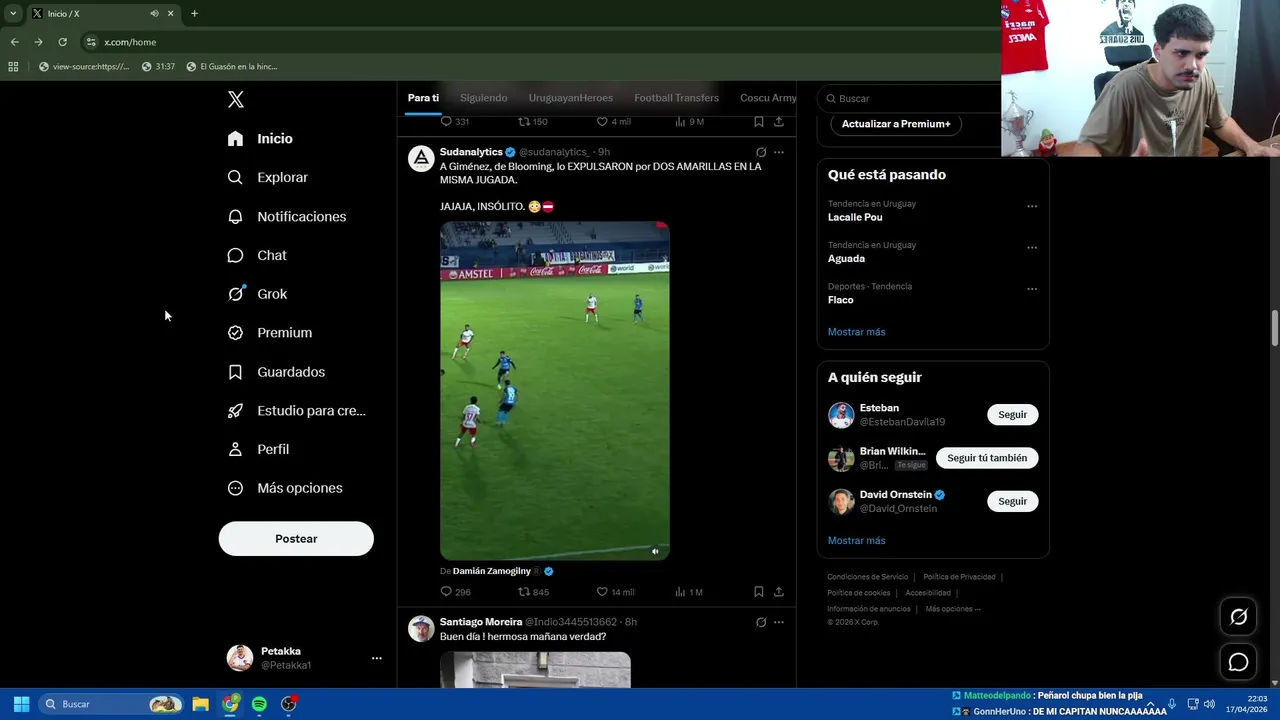Open Sudanalytics post more options
1280x720 pixels.
click(x=779, y=152)
